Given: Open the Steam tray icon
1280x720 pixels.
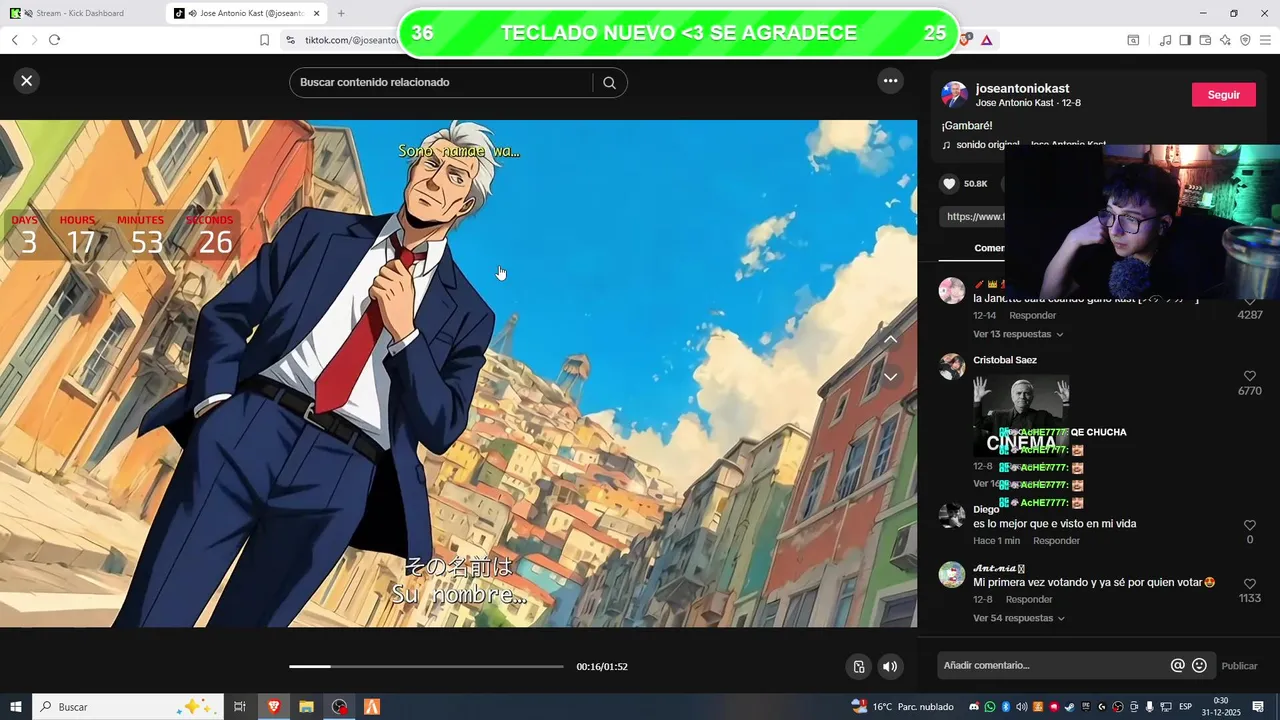Looking at the screenshot, I should point(1070,707).
